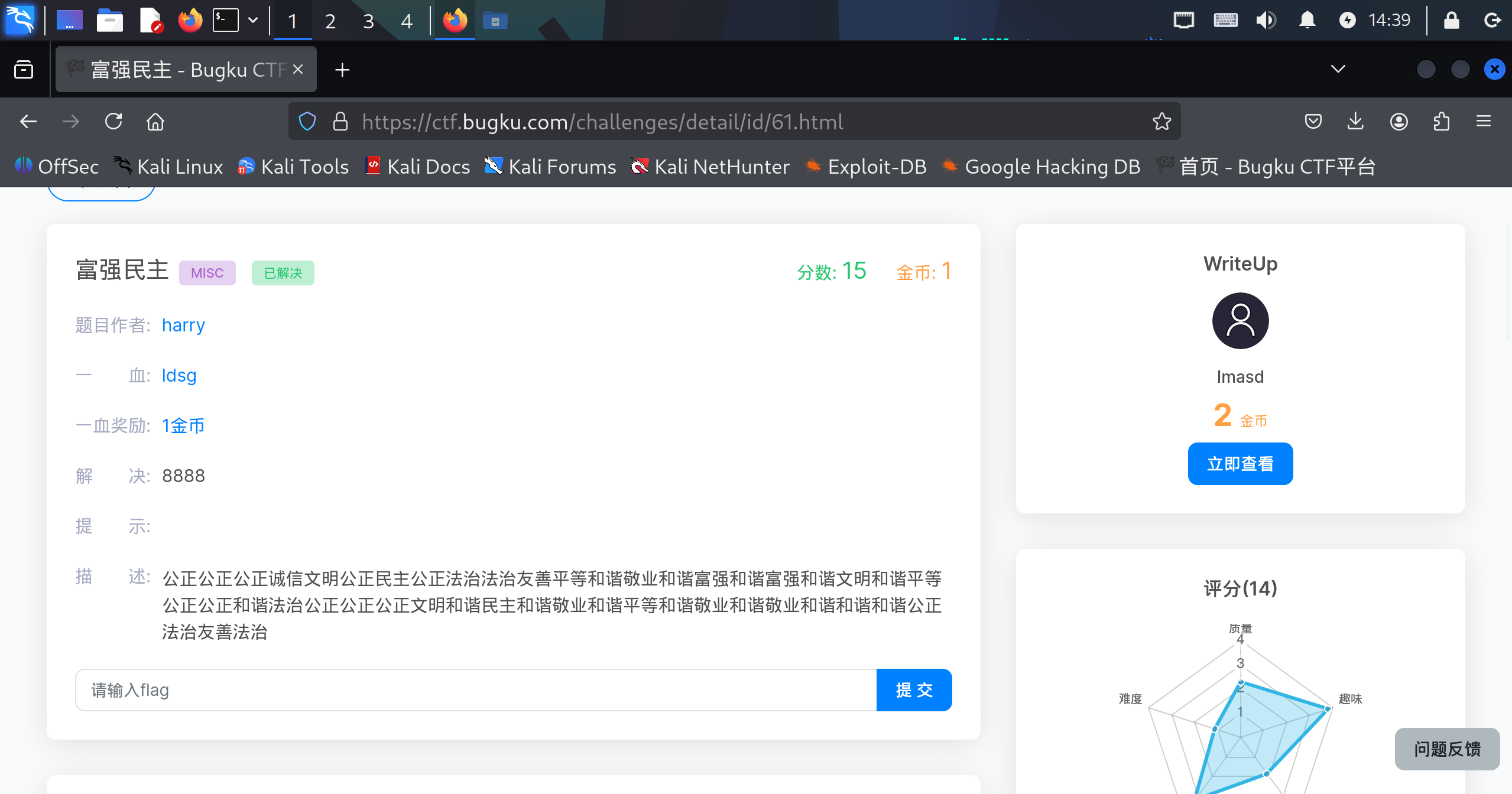The image size is (1512, 794).
Task: Open the Kali Tools bookmark
Action: tap(293, 167)
